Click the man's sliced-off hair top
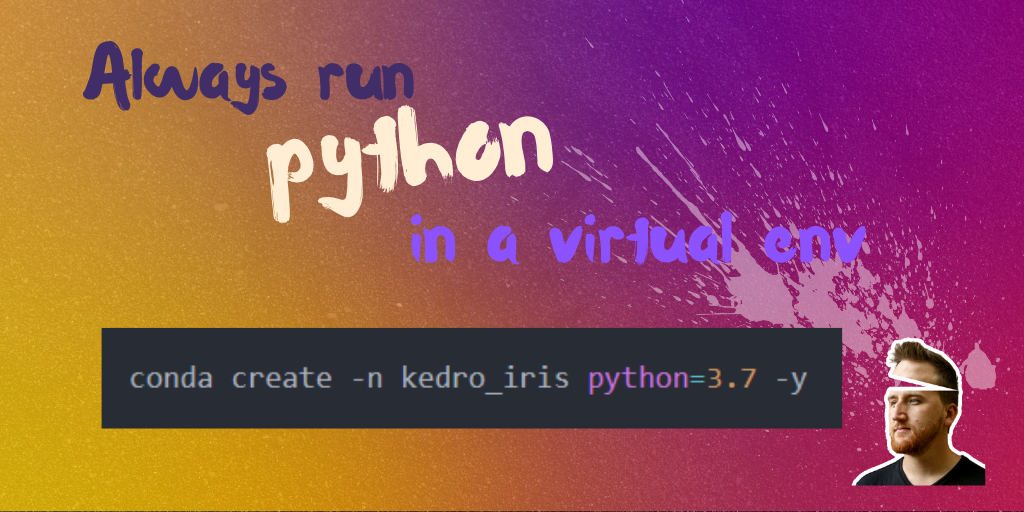 (922, 362)
